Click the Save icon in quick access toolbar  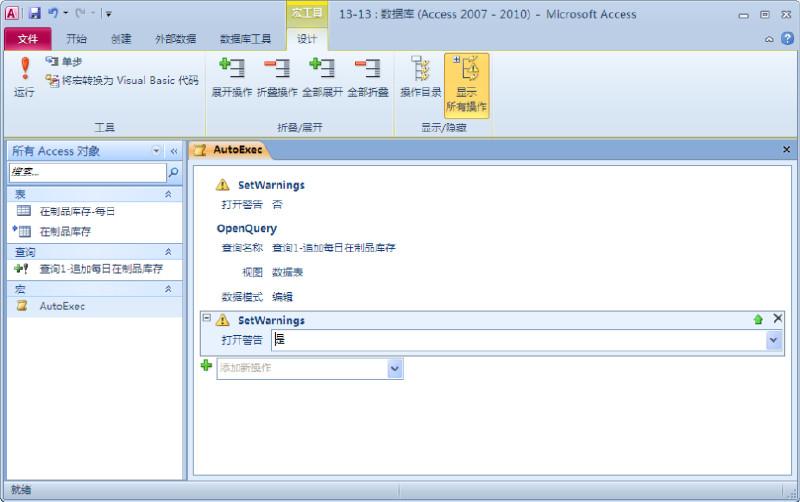click(x=35, y=13)
